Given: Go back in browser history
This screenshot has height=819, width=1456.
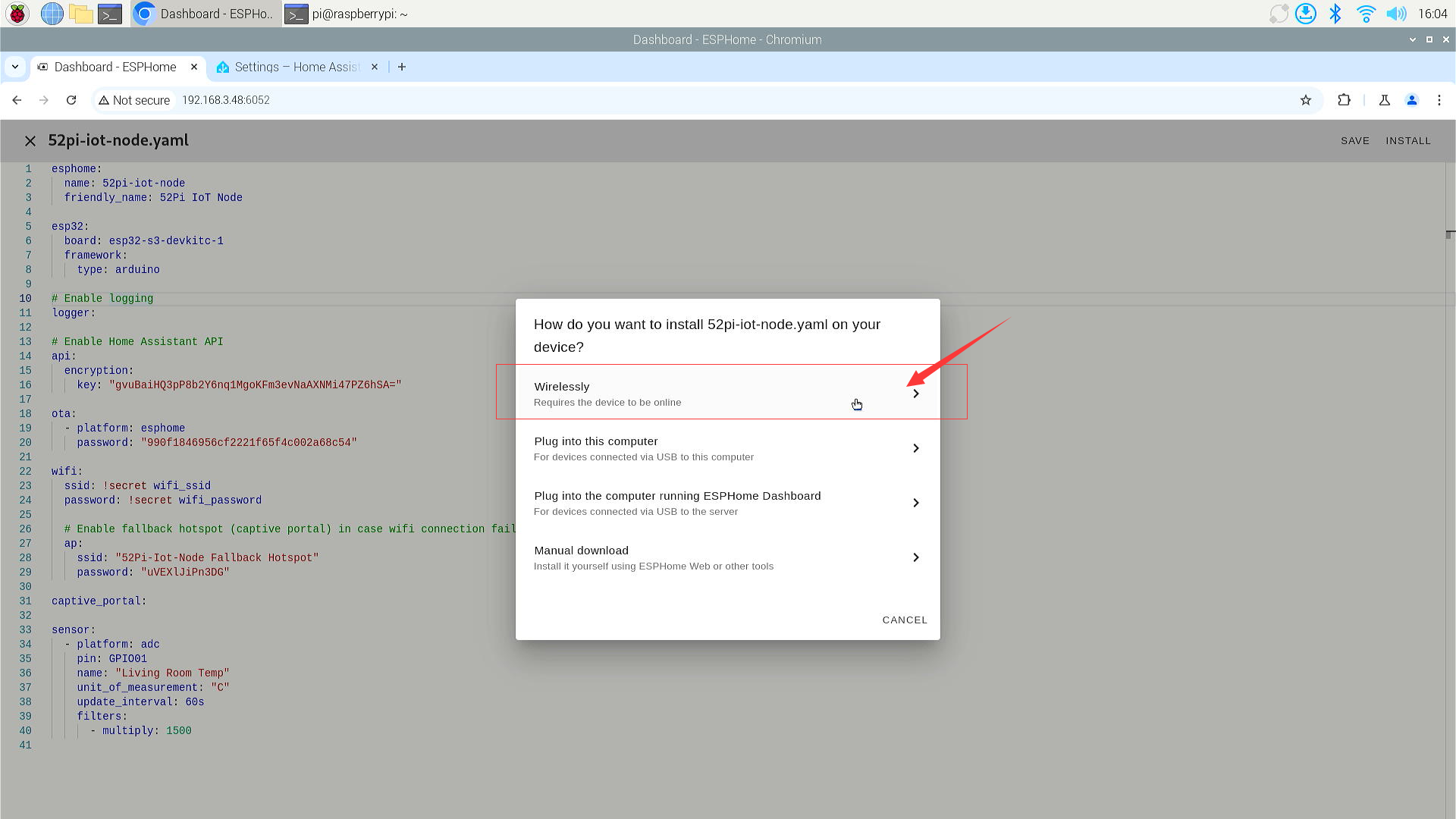Looking at the screenshot, I should (x=17, y=100).
